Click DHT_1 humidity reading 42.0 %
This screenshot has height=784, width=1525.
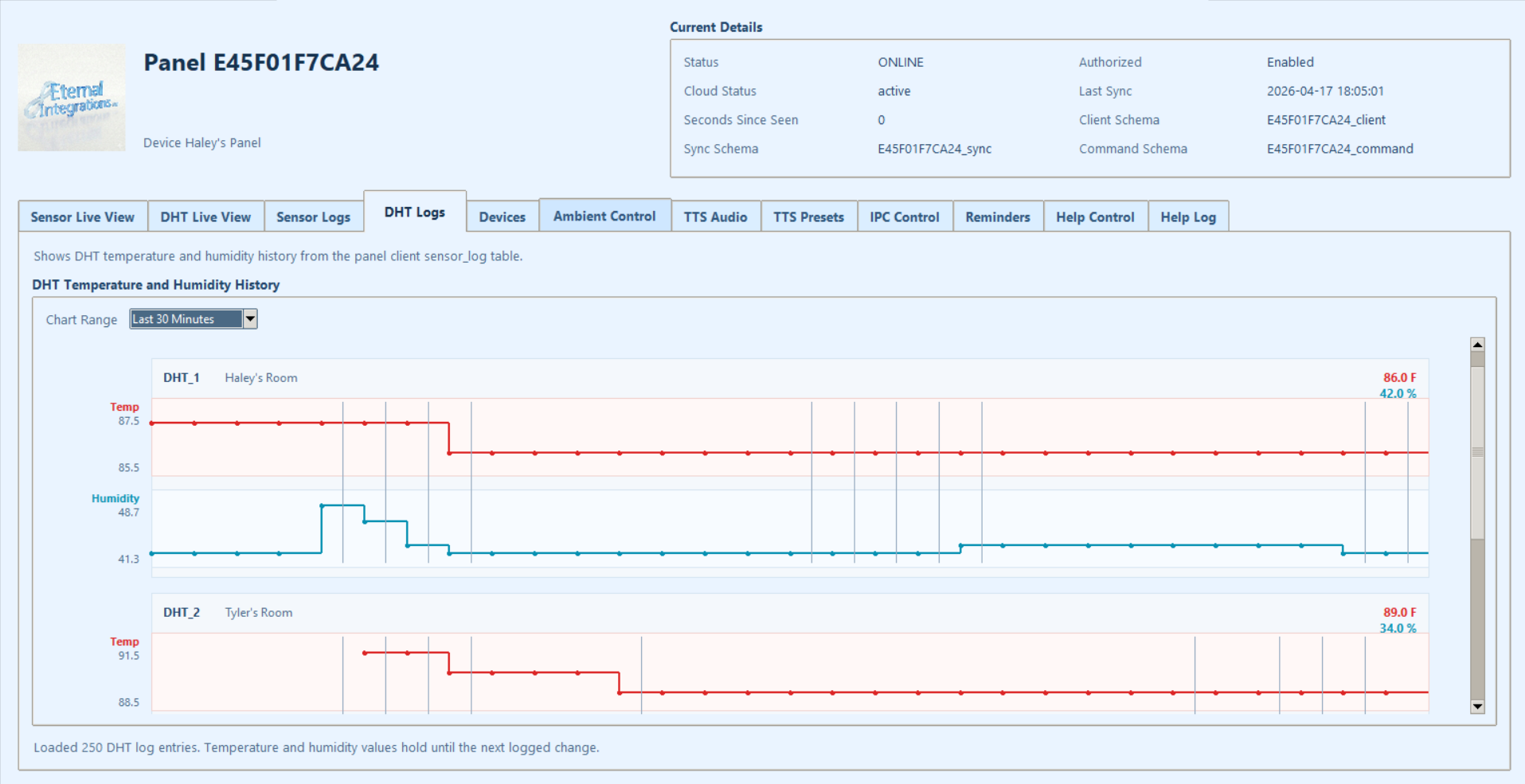tap(1398, 393)
